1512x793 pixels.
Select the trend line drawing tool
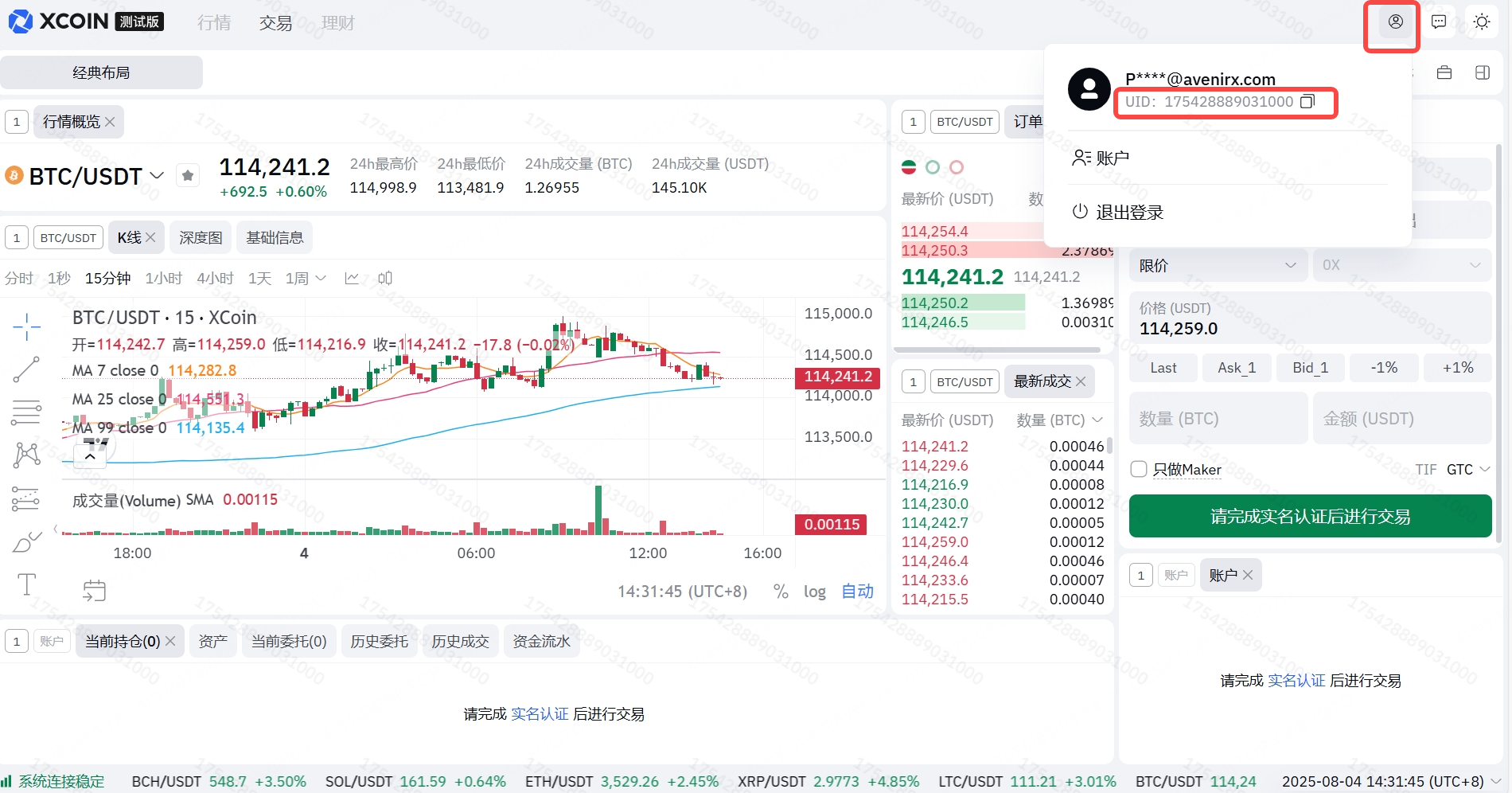pos(26,369)
